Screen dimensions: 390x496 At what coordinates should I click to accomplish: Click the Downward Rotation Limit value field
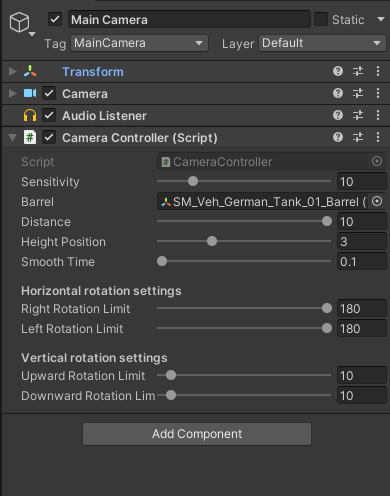point(362,396)
